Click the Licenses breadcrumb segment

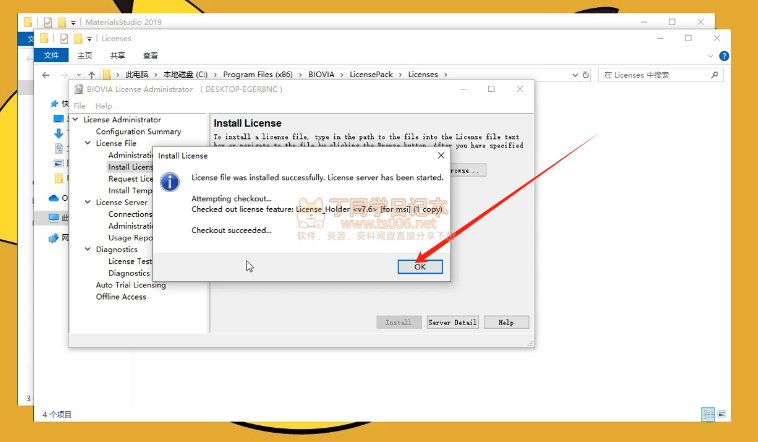coord(423,74)
